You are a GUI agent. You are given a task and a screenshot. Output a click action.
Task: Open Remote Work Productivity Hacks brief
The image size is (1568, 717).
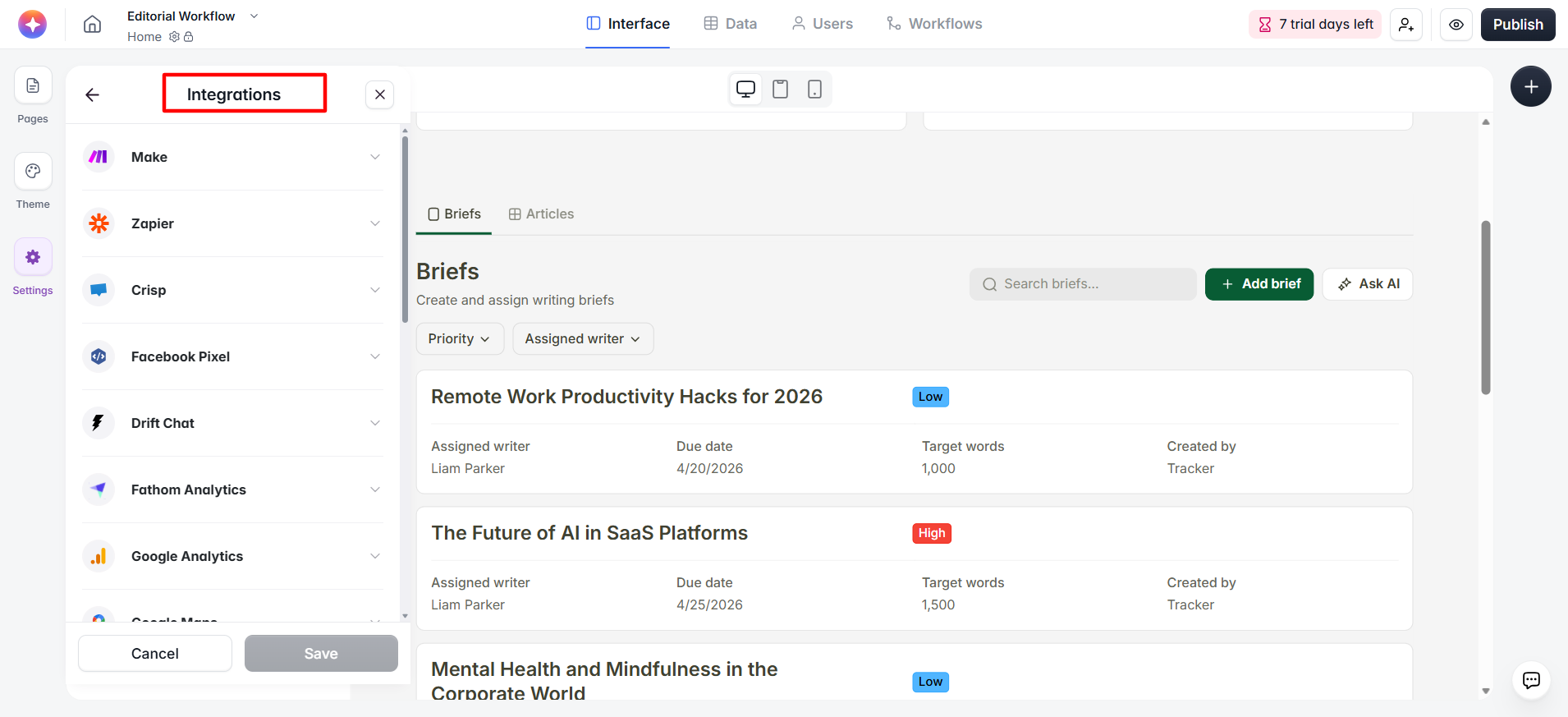pyautogui.click(x=626, y=397)
